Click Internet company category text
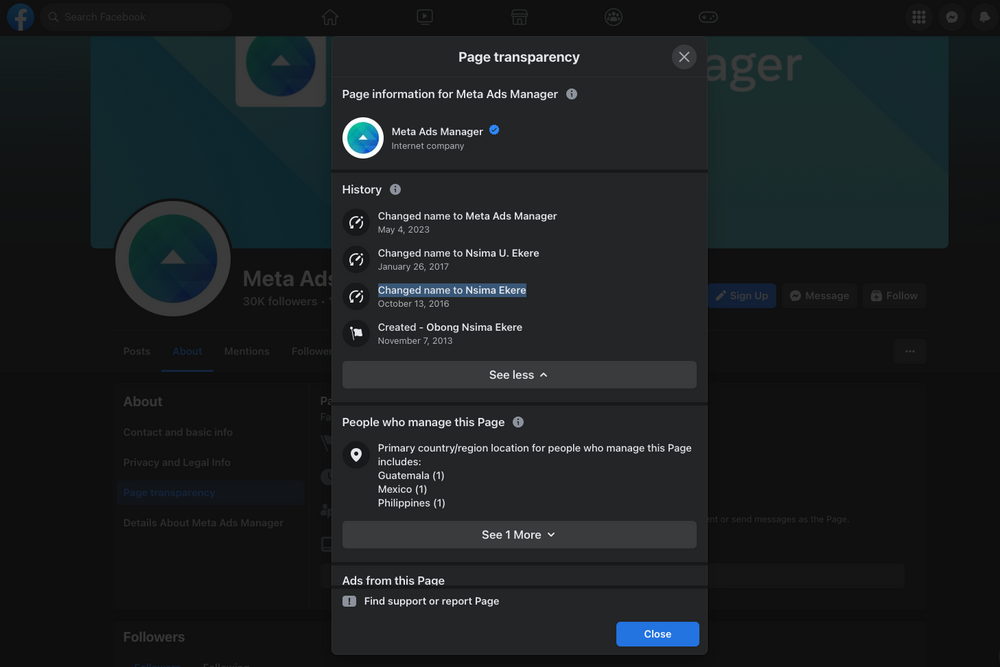 pos(428,146)
